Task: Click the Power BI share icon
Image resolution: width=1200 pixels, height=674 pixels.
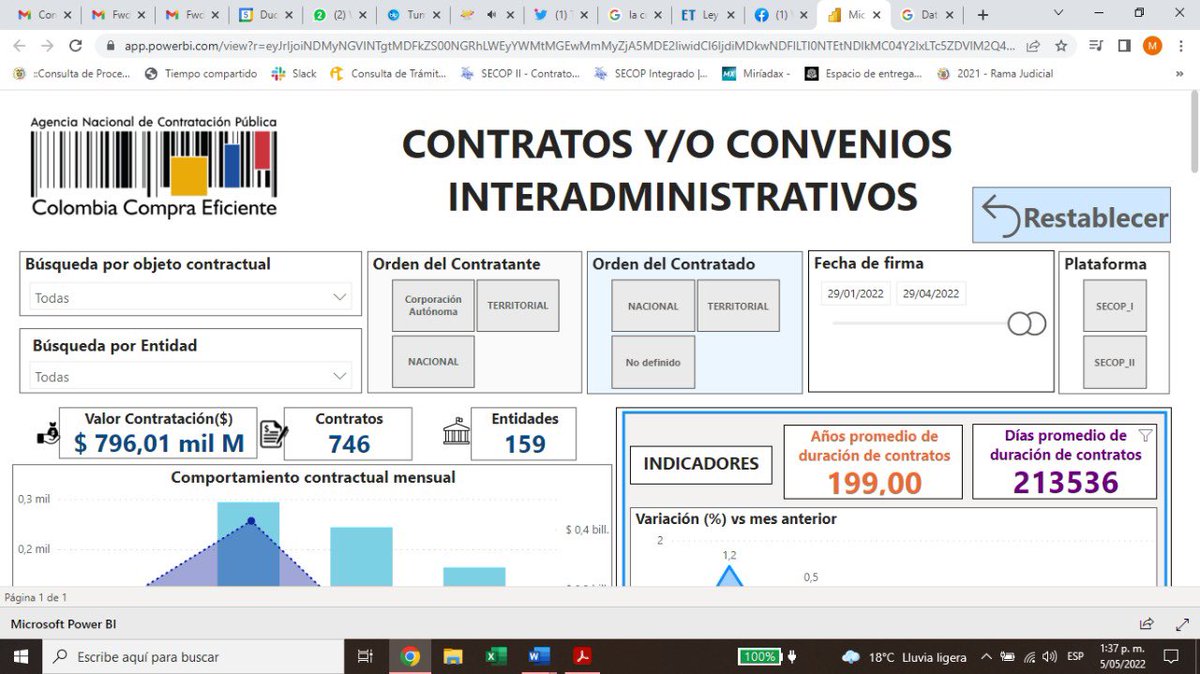Action: pyautogui.click(x=1147, y=623)
